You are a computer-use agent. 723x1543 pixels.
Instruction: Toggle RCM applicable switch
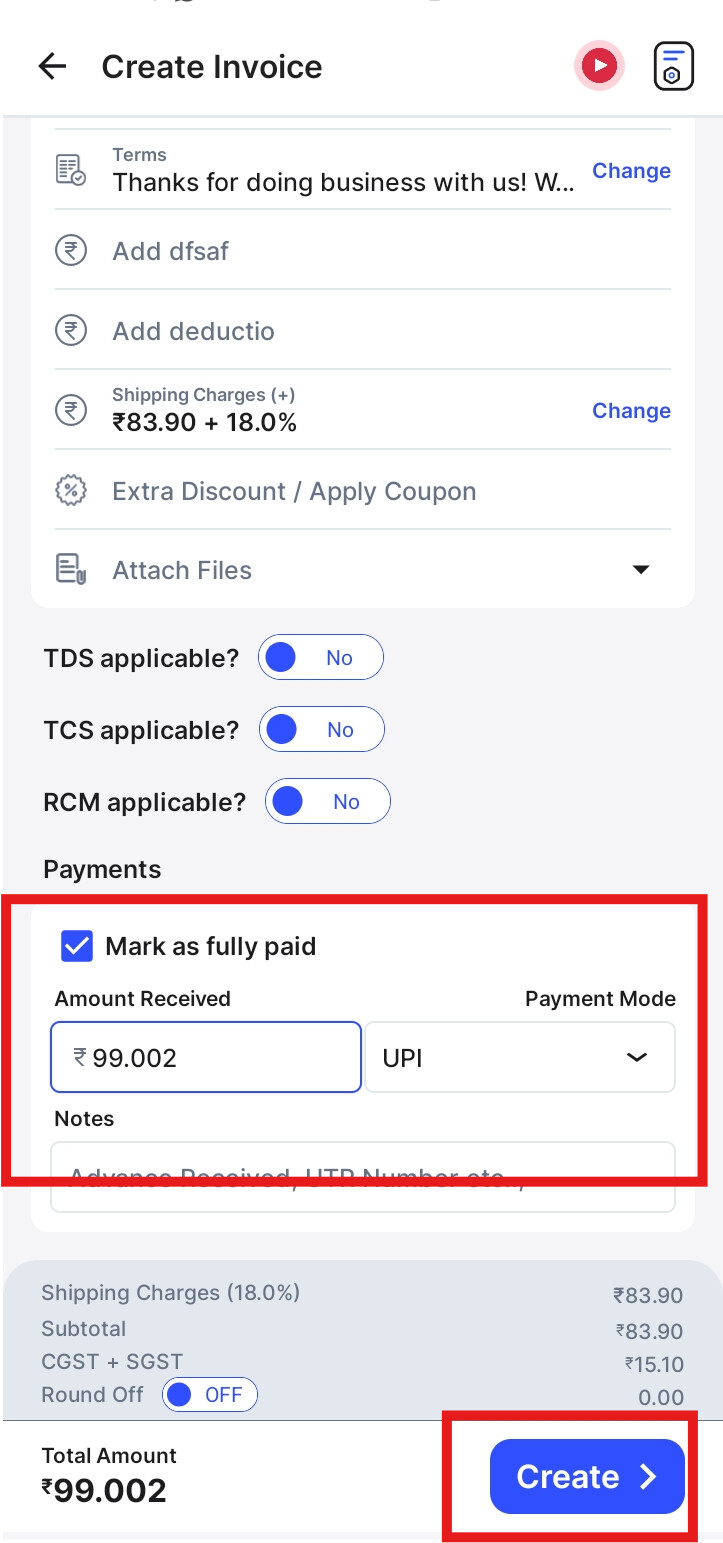click(328, 802)
